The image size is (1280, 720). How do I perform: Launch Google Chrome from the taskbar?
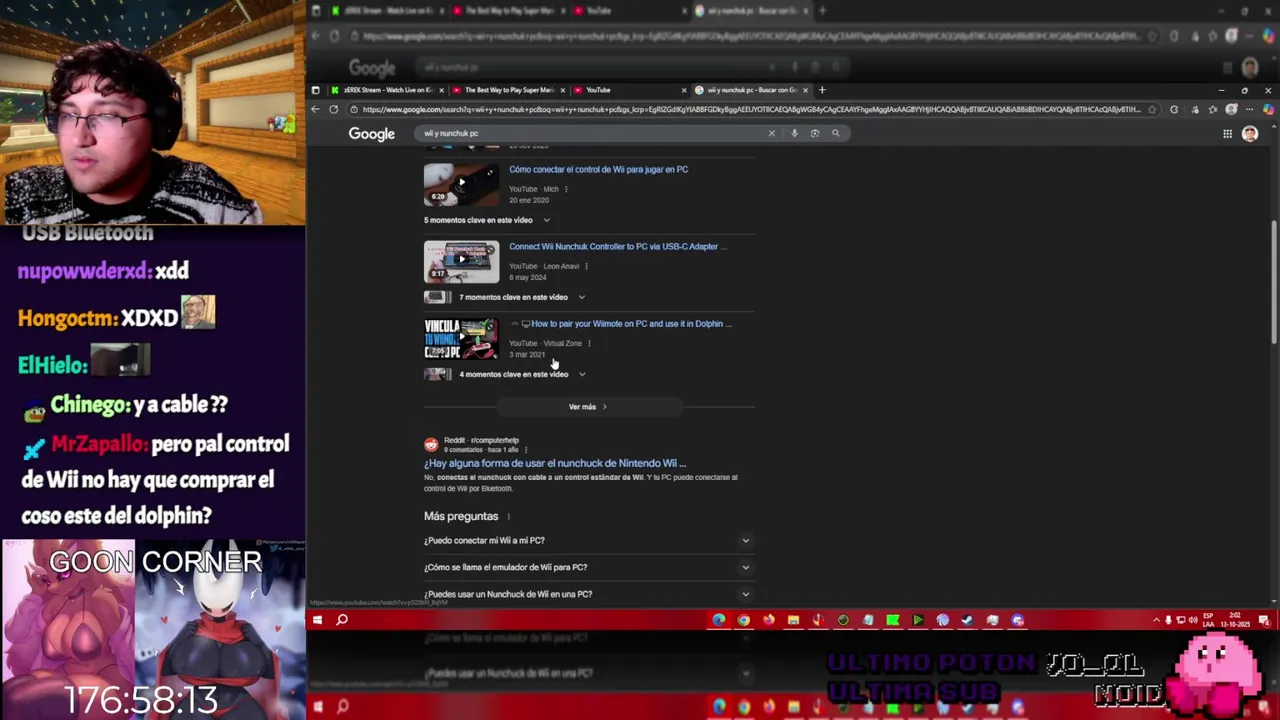click(744, 620)
